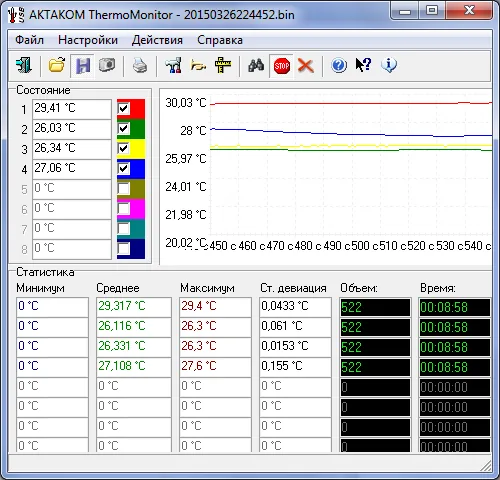Open the Справка menu
Screen dimensions: 500x480
(220, 40)
